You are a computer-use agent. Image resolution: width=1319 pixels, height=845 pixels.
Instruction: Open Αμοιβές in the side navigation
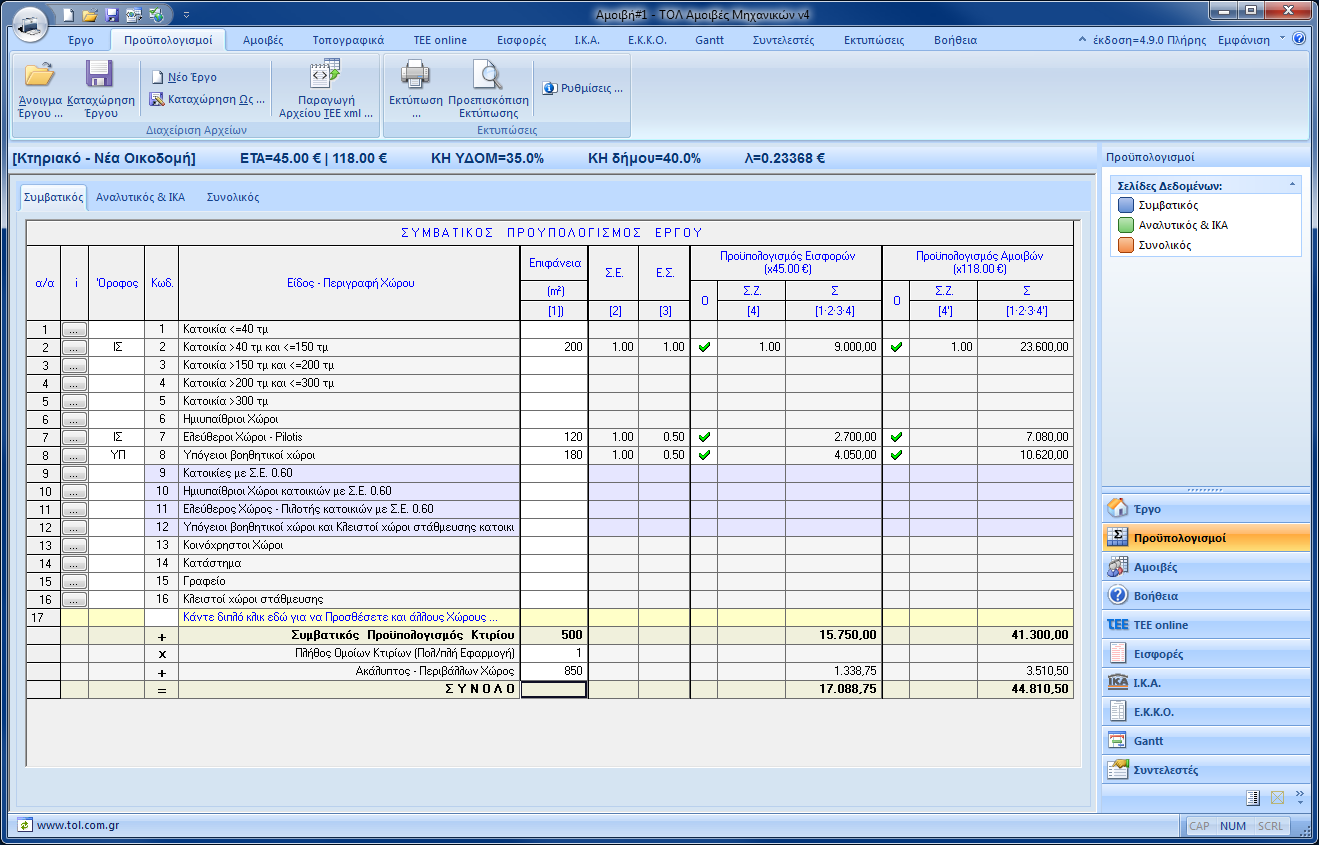[x=1204, y=567]
